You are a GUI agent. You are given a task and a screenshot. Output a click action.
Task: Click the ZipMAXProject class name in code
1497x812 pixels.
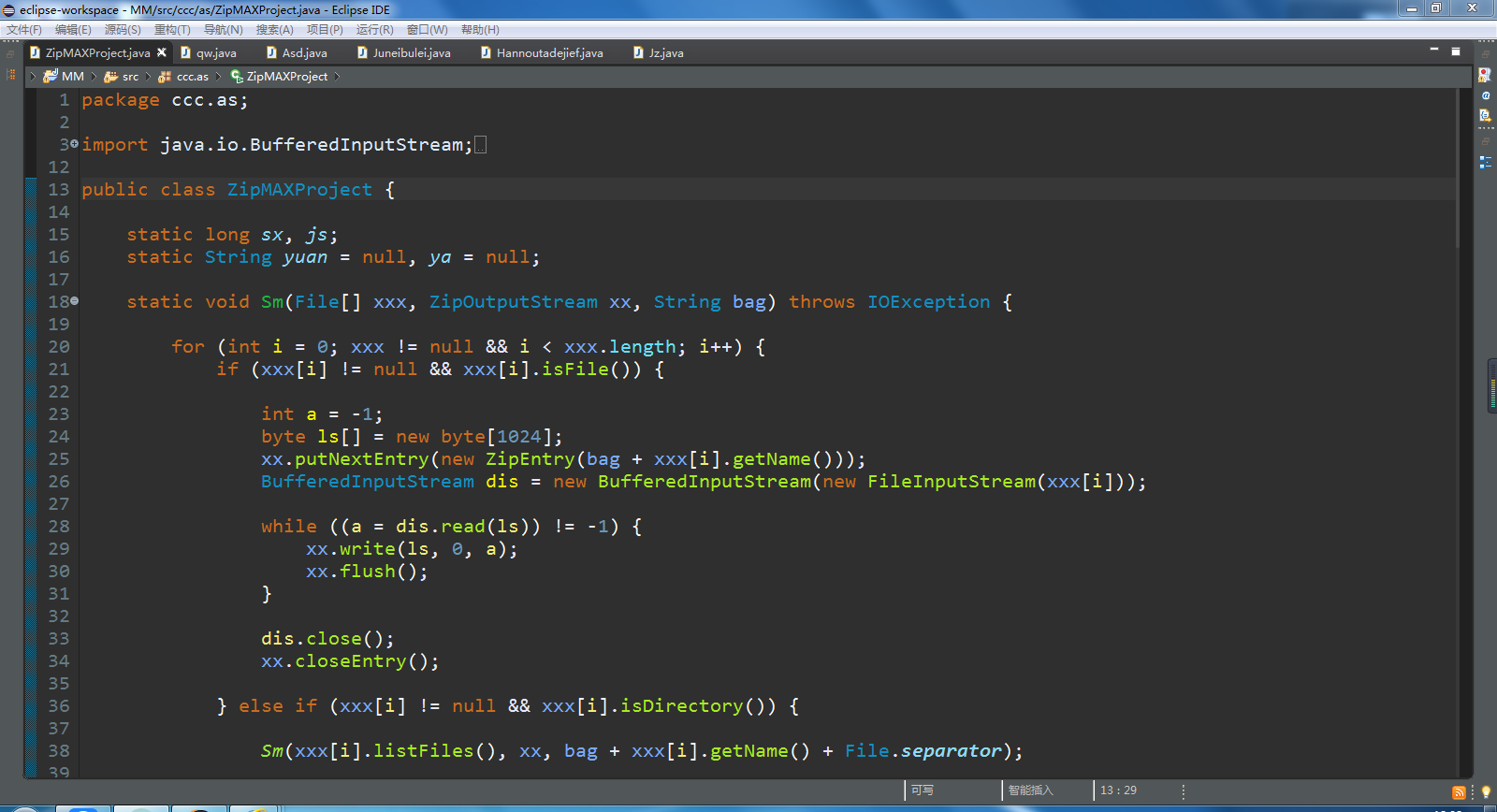coord(299,189)
